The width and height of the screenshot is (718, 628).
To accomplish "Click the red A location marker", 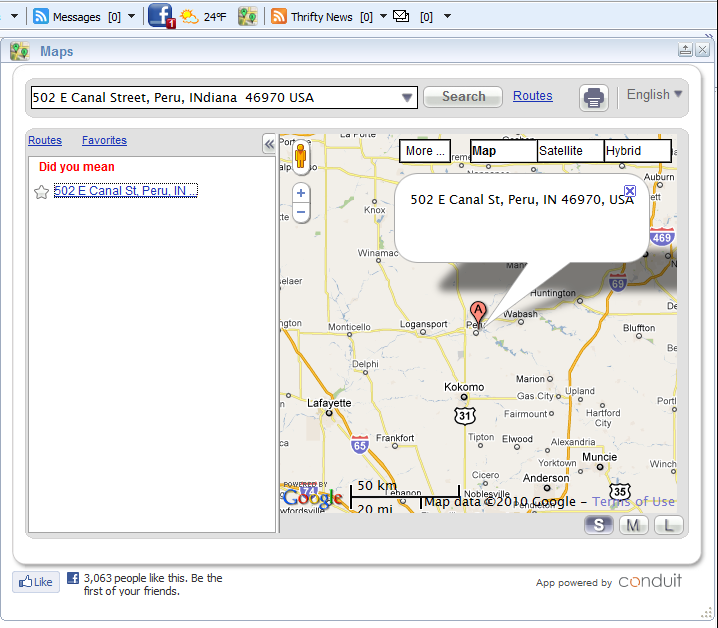I will click(x=478, y=314).
